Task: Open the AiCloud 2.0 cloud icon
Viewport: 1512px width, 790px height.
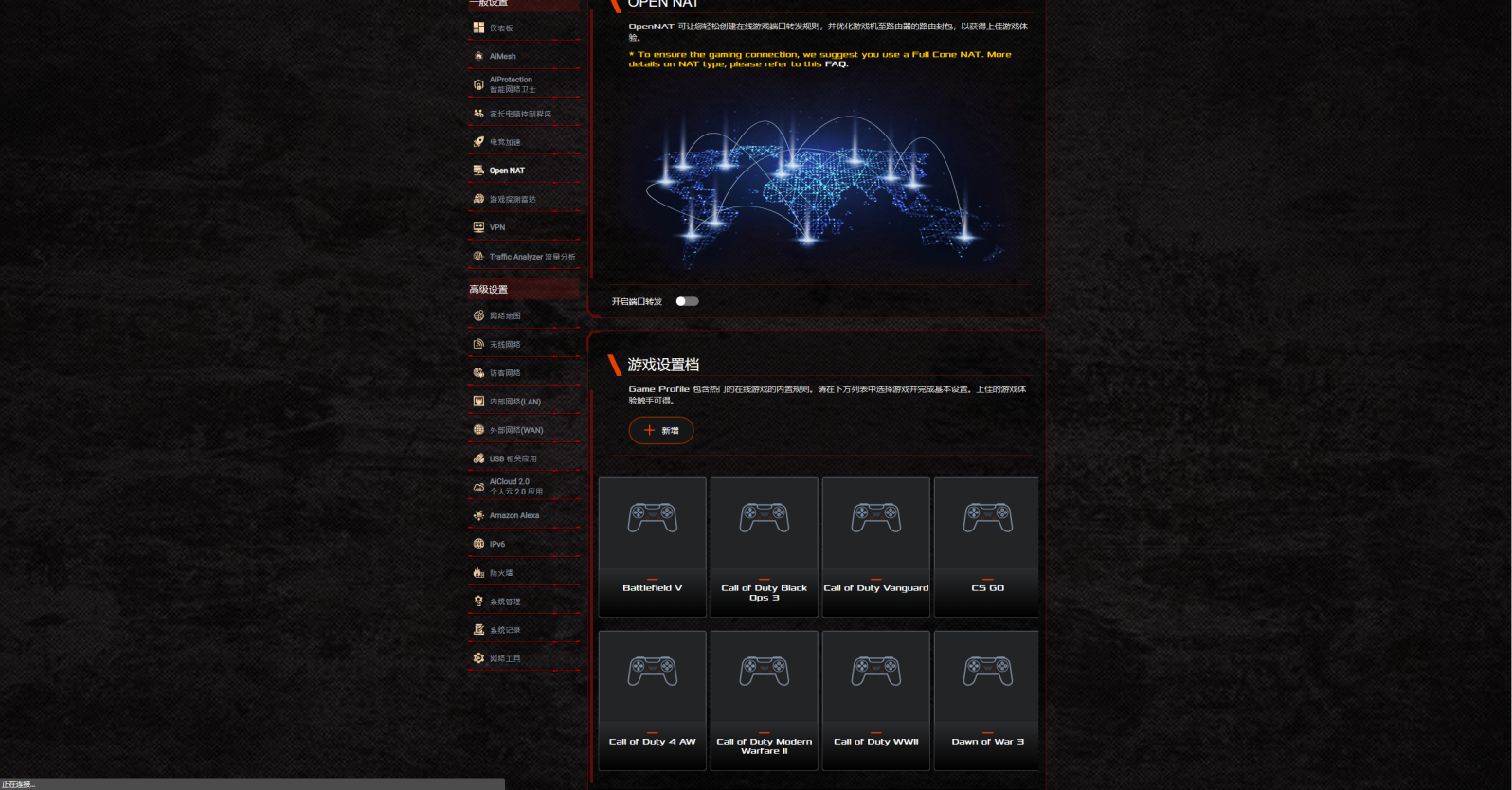Action: click(x=478, y=487)
